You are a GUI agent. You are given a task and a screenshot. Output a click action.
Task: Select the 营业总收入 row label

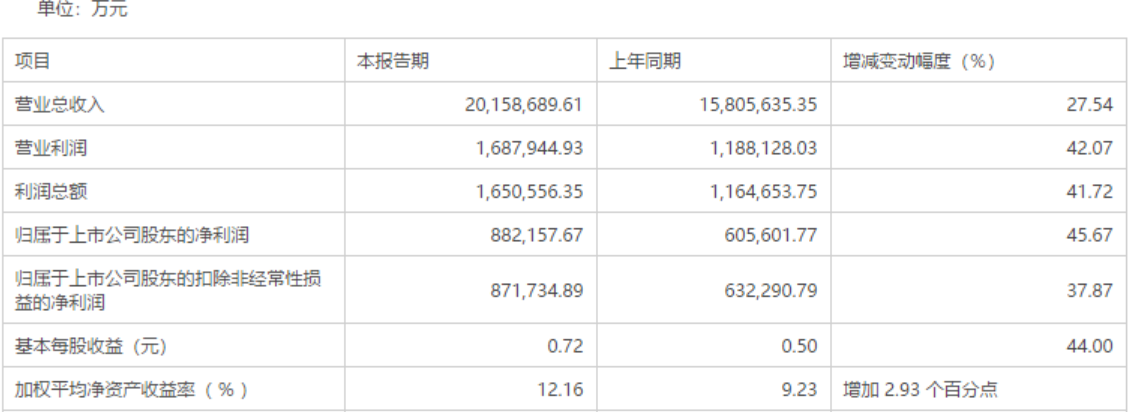coord(51,103)
